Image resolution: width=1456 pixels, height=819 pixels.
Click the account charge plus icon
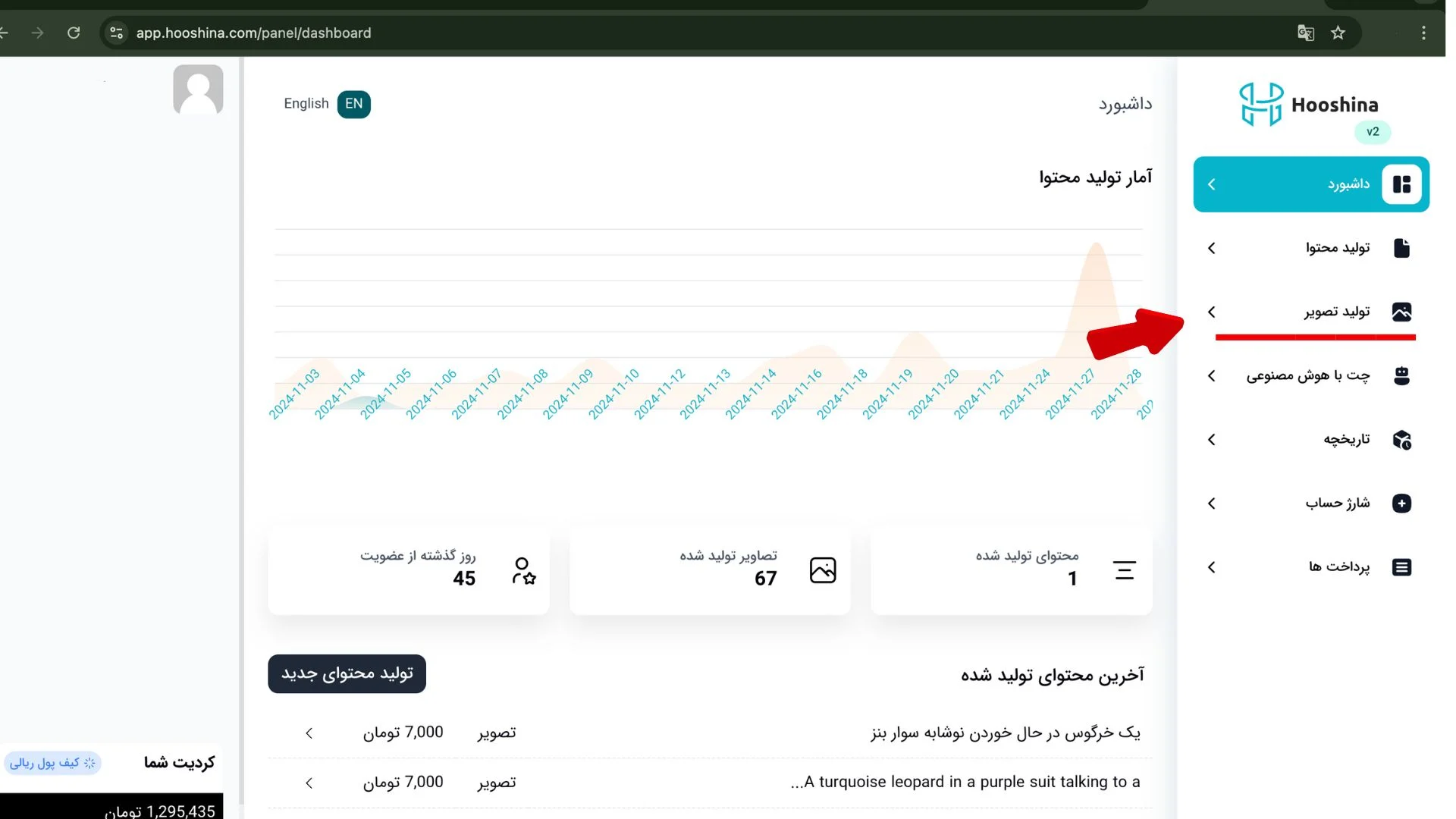(1402, 503)
